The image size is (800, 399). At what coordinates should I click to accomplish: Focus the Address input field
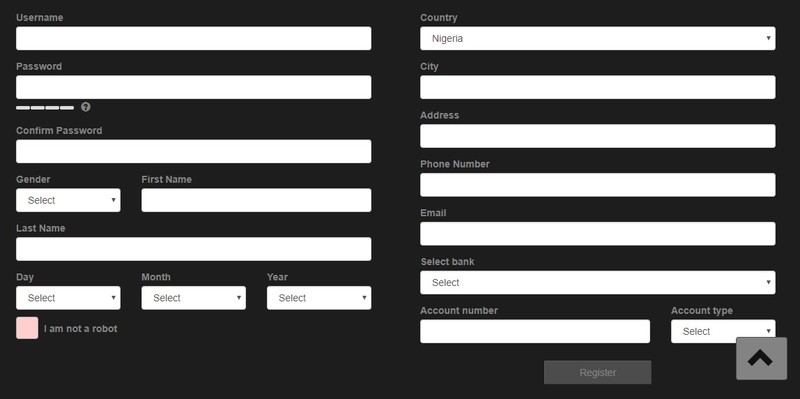(x=597, y=136)
